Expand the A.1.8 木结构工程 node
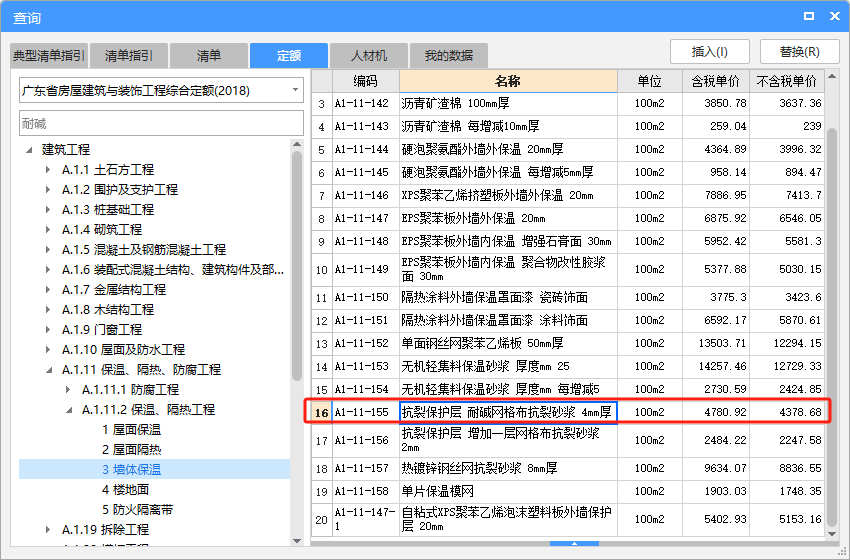The image size is (850, 560). click(x=49, y=310)
